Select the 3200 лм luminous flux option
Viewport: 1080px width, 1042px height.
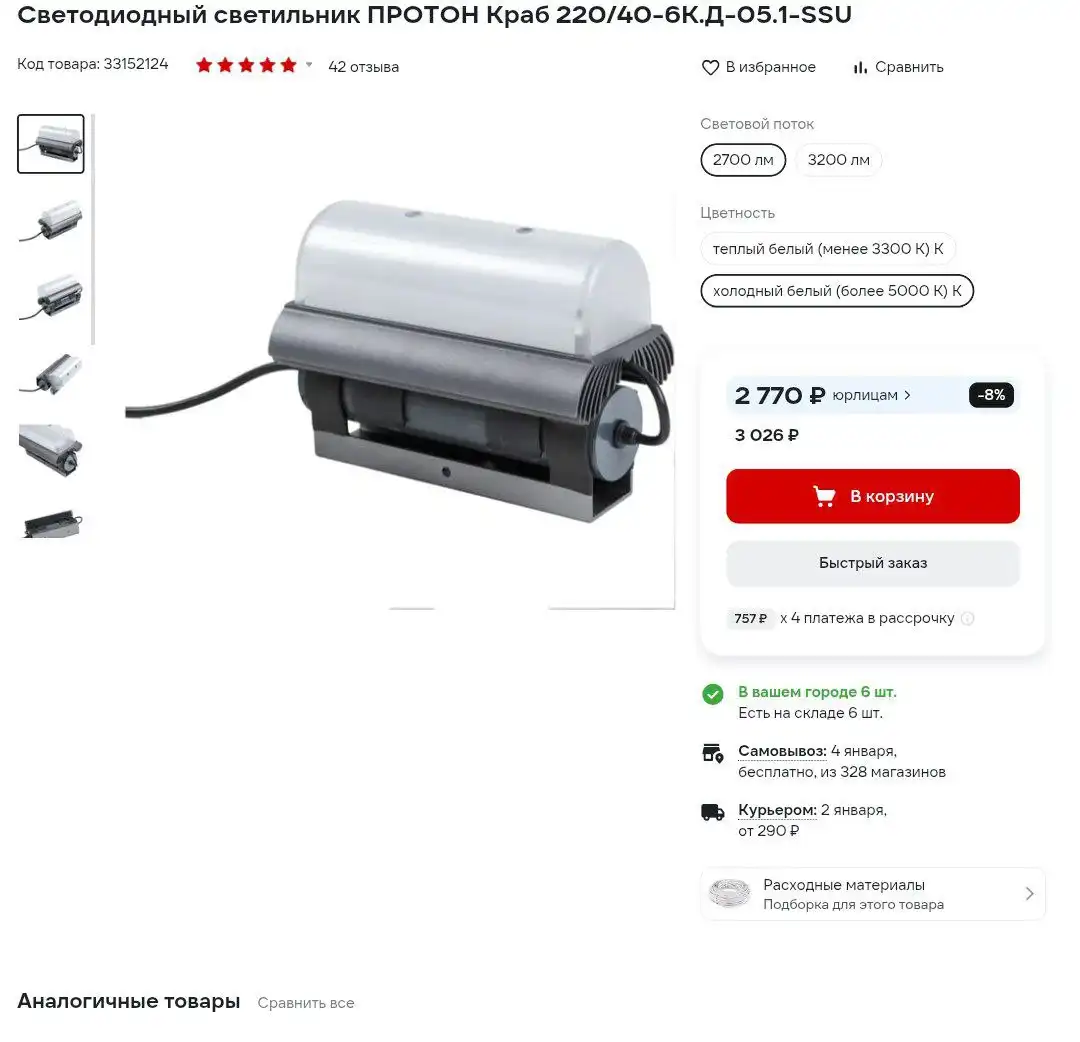click(x=838, y=160)
